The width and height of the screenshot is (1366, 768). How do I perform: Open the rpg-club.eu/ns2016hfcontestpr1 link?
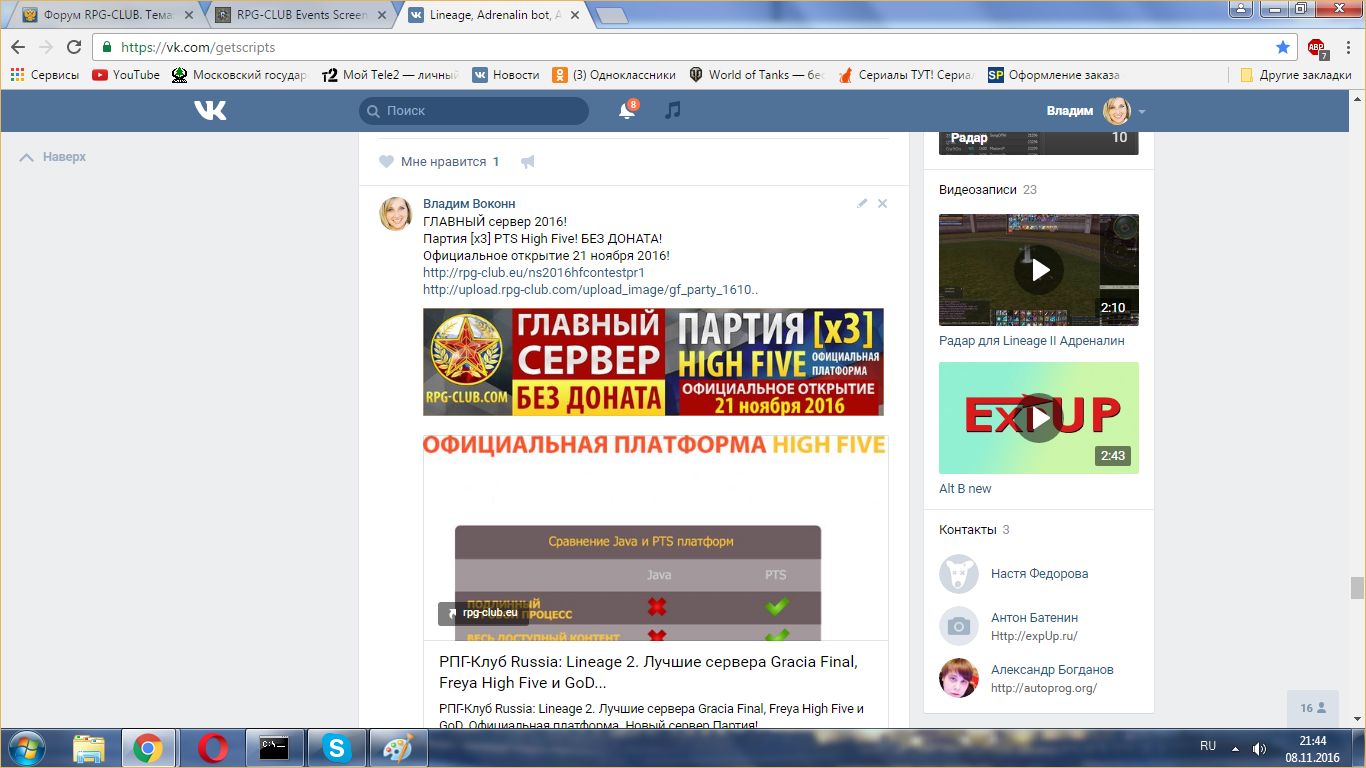click(x=533, y=272)
